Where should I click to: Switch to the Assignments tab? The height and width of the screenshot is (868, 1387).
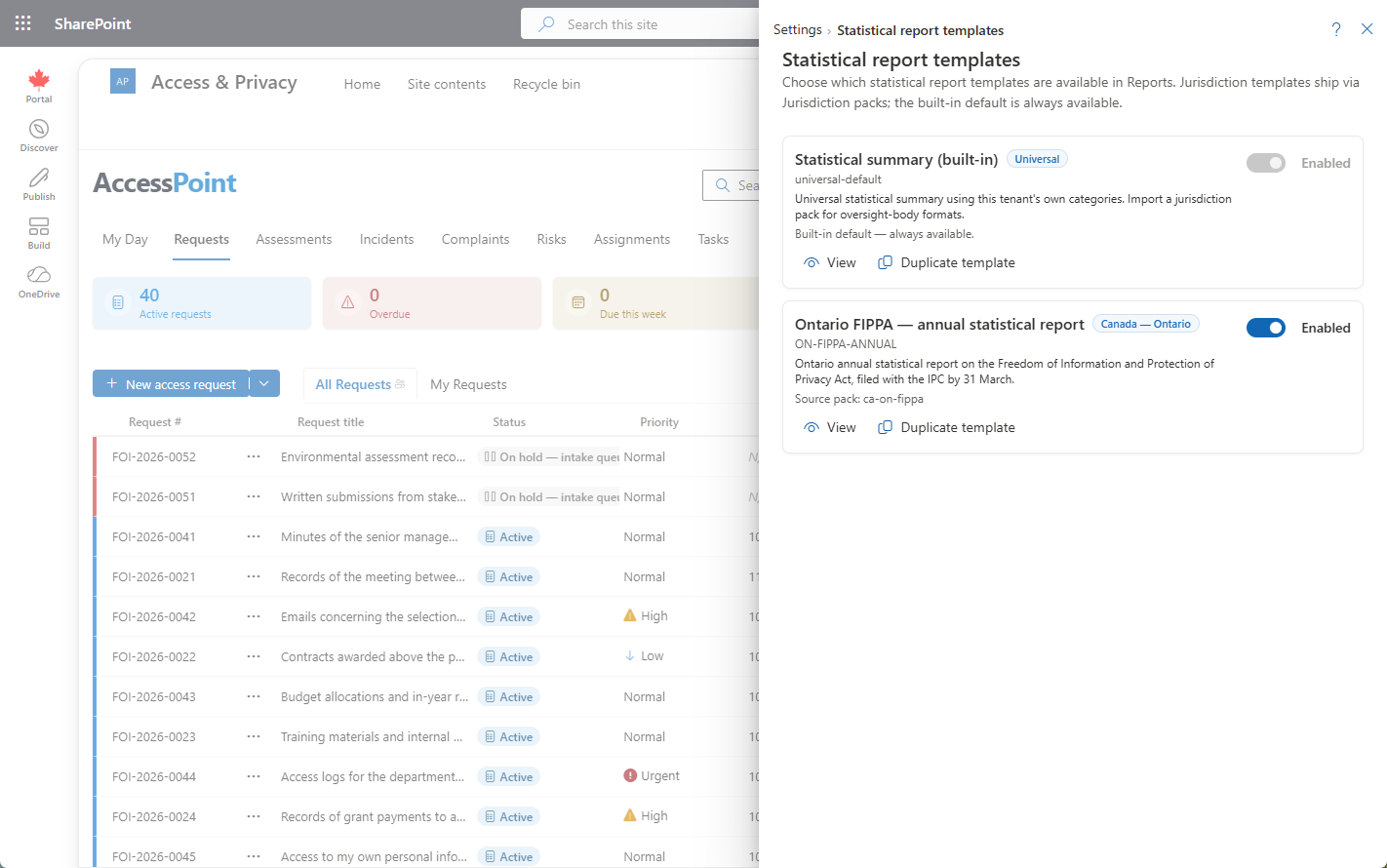632,239
